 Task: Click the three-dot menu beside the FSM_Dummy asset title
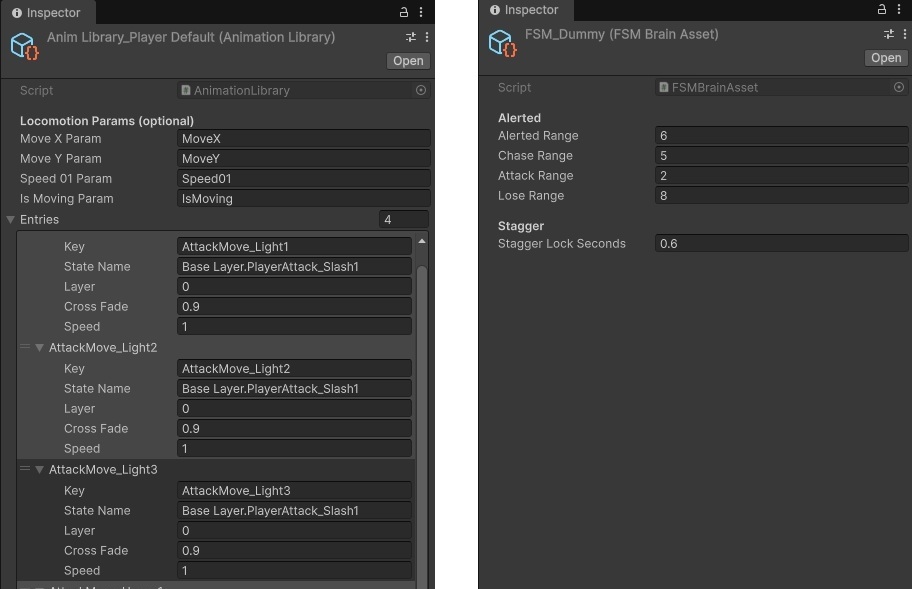905,34
